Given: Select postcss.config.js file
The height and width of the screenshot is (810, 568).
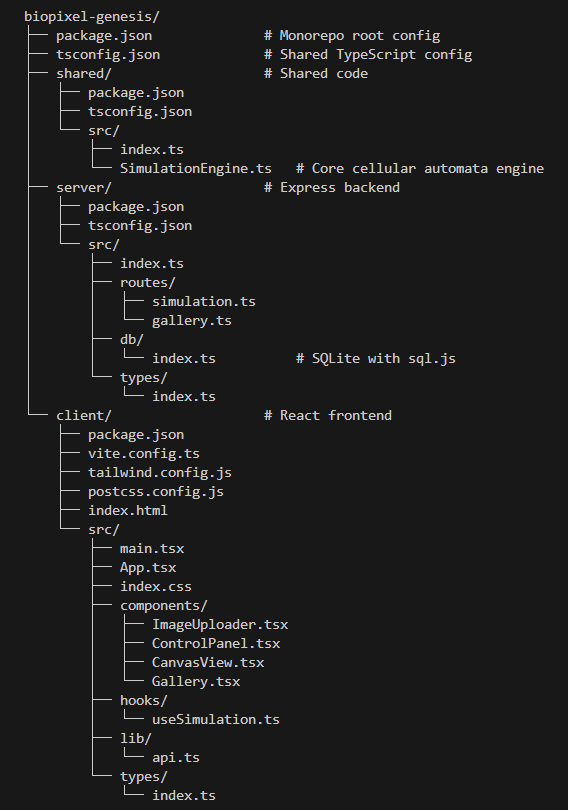Looking at the screenshot, I should pos(156,492).
